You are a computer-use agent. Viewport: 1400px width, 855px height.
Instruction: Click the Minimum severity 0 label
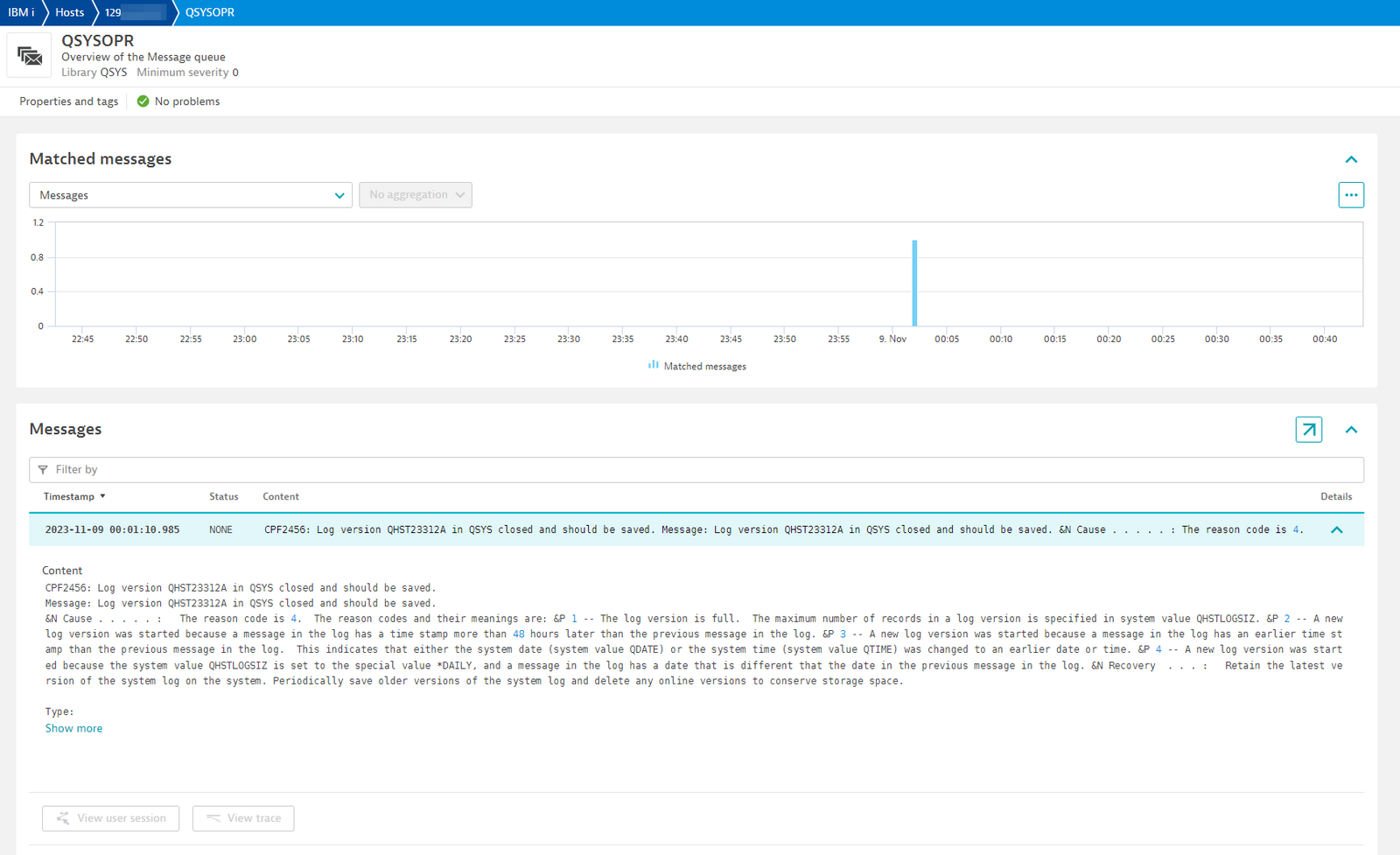click(188, 73)
